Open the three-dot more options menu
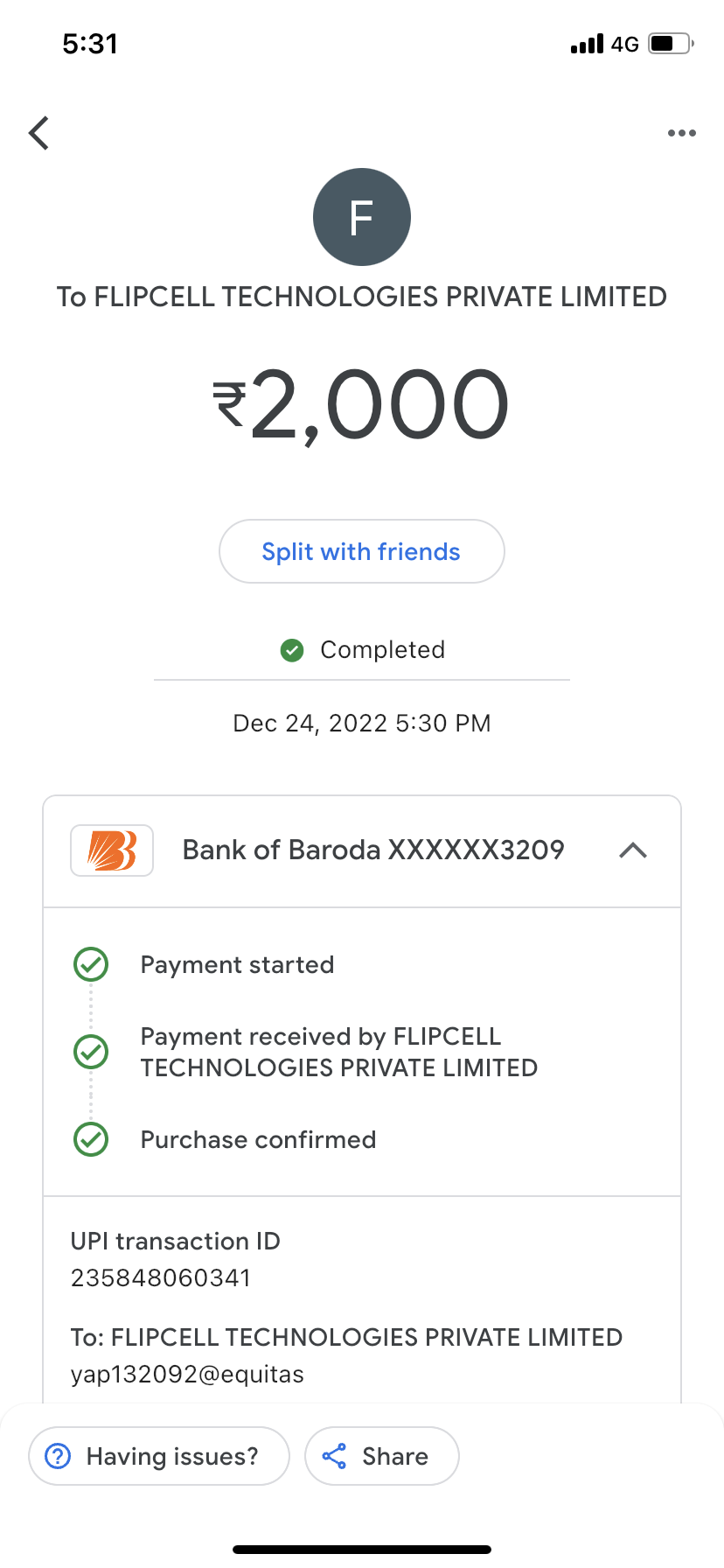Viewport: 724px width, 1568px height. [x=681, y=133]
